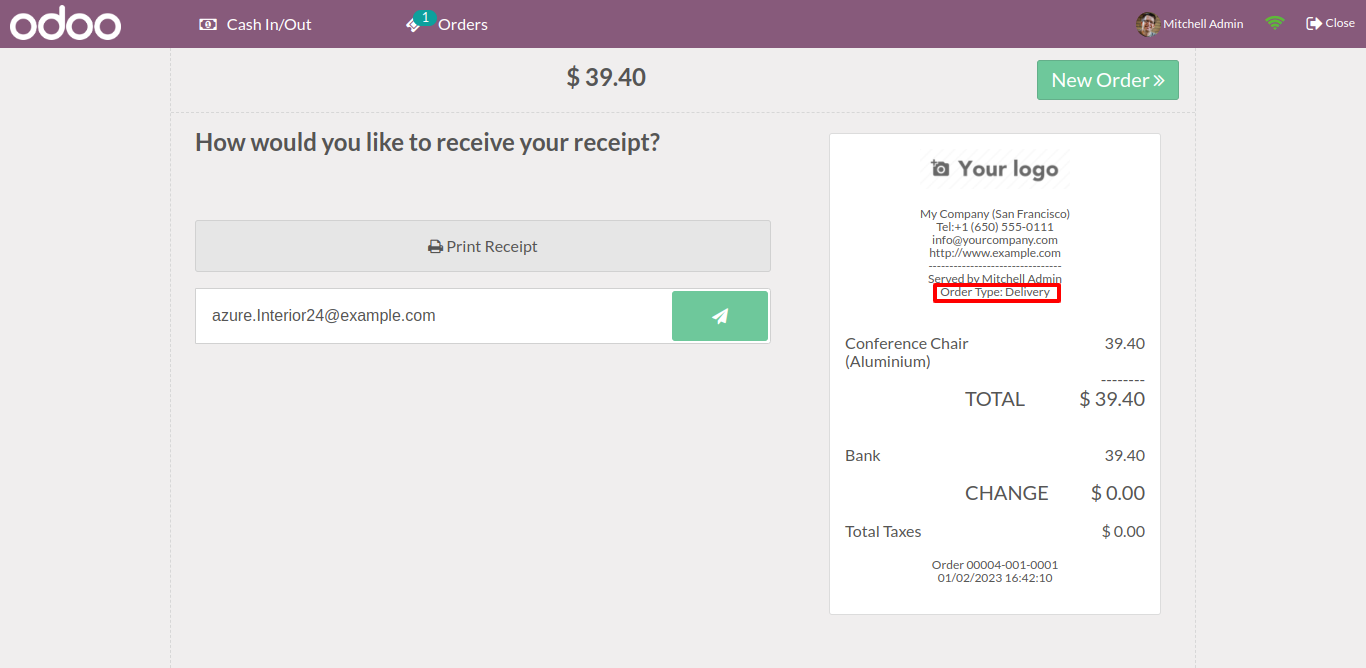Viewport: 1366px width, 668px height.
Task: Send receipt with paper plane button
Action: [720, 316]
